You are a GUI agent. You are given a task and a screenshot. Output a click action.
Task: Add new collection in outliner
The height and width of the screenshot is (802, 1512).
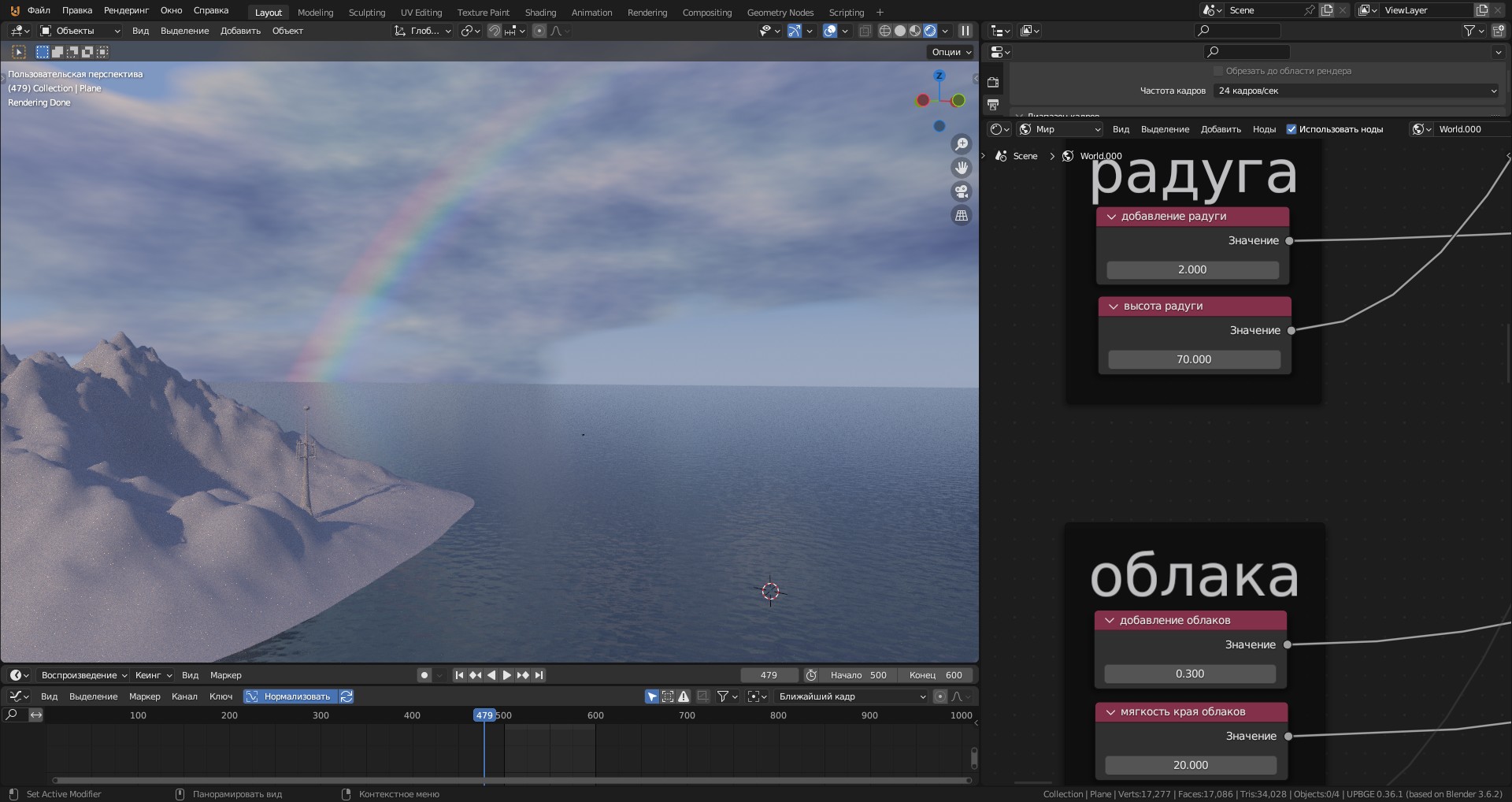[x=1498, y=31]
